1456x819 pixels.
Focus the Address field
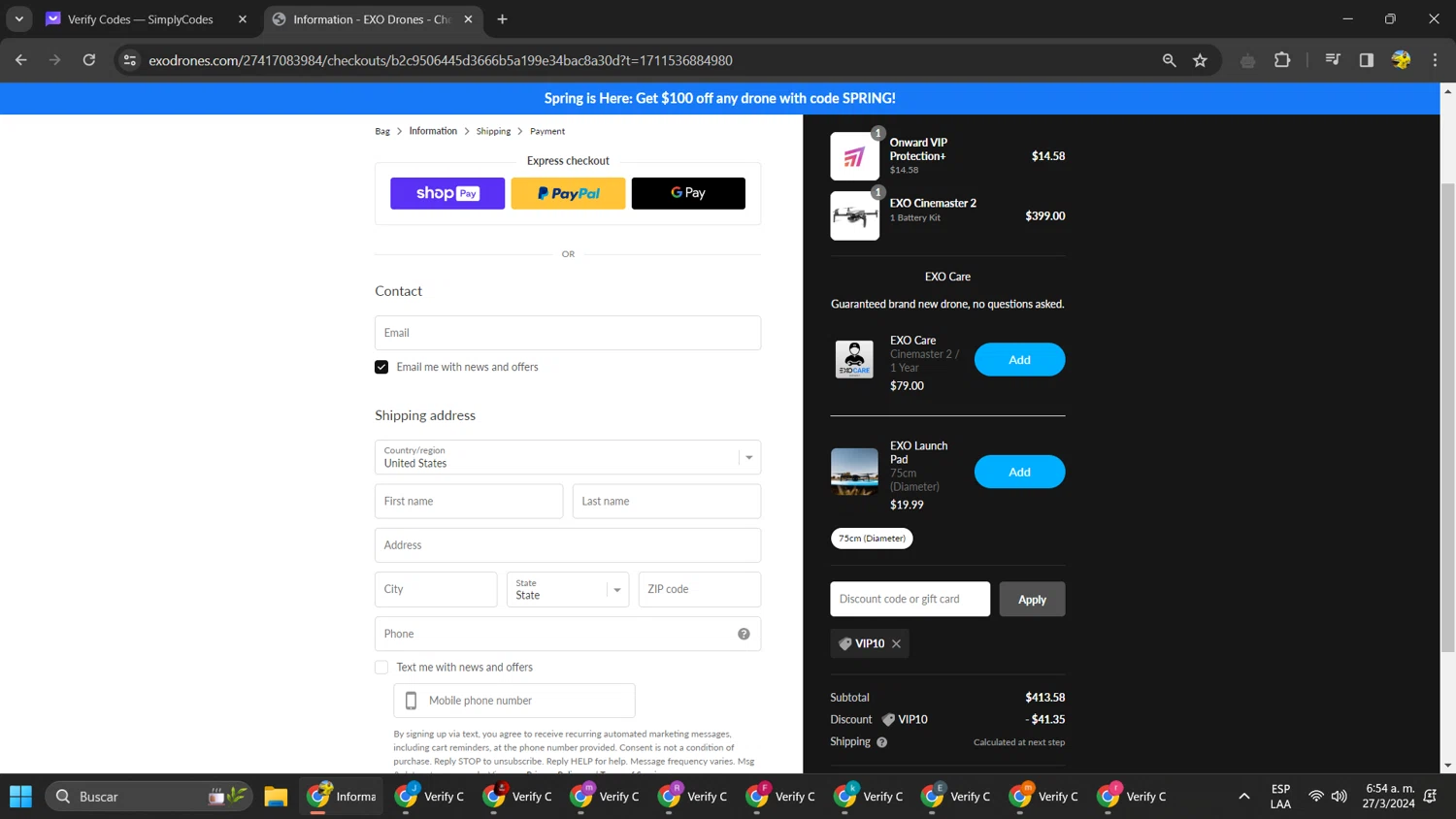568,545
